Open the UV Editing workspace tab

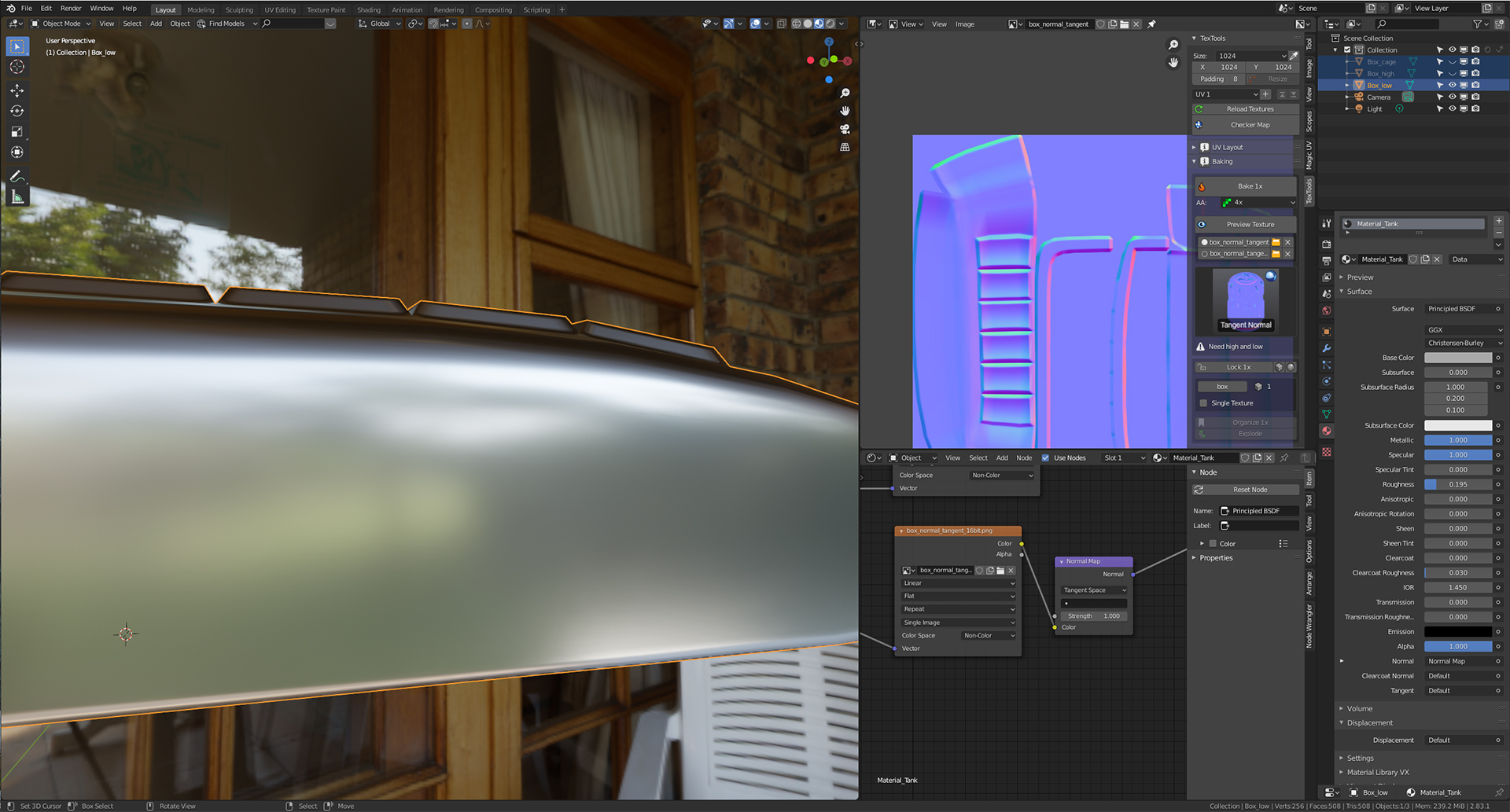[280, 10]
